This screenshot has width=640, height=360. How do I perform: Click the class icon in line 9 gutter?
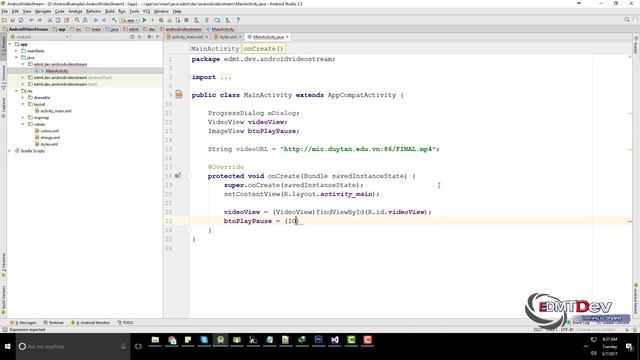(179, 95)
